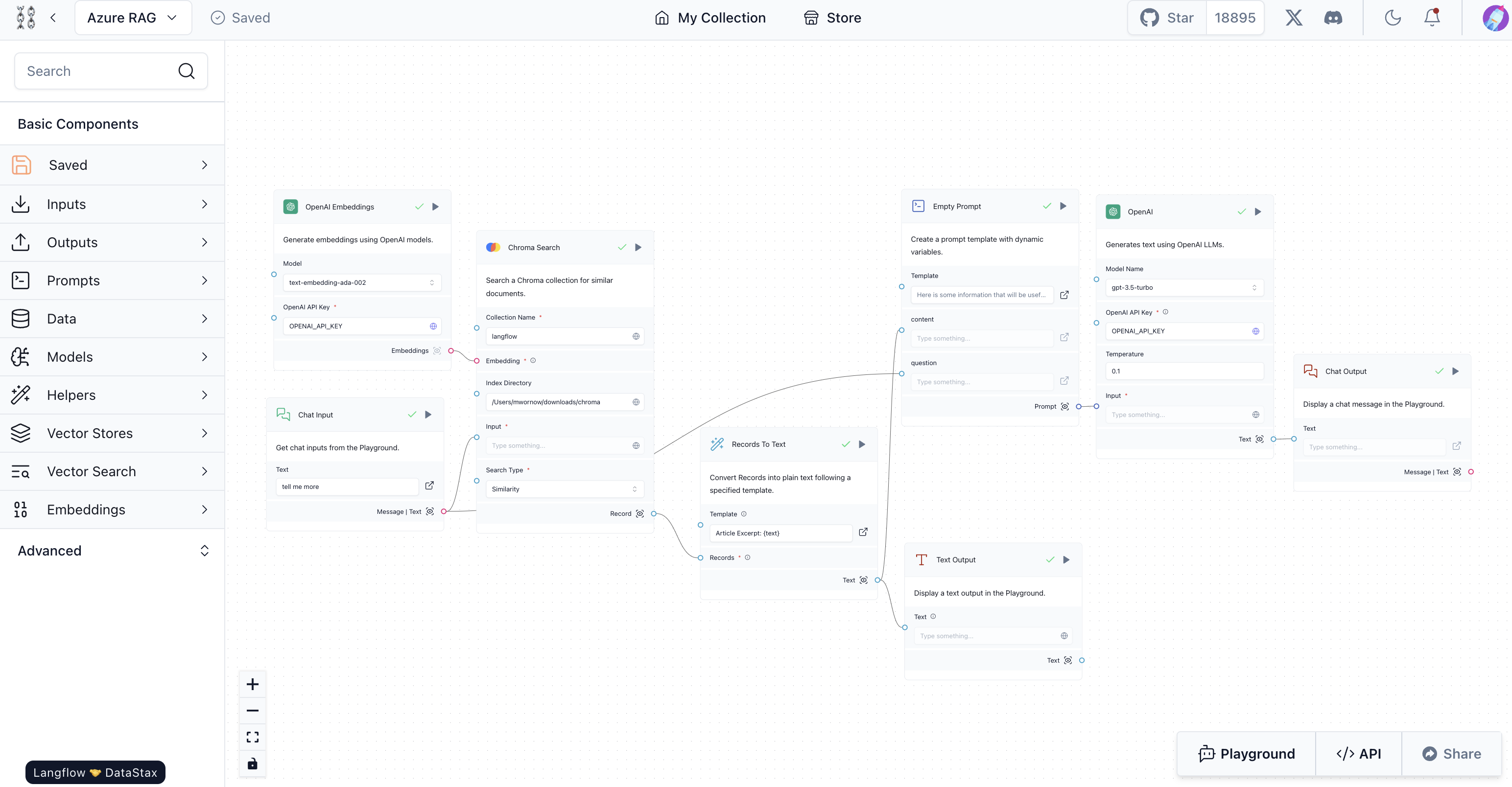Click the Chat Output node icon
Viewport: 1512px width, 787px height.
click(x=1310, y=371)
